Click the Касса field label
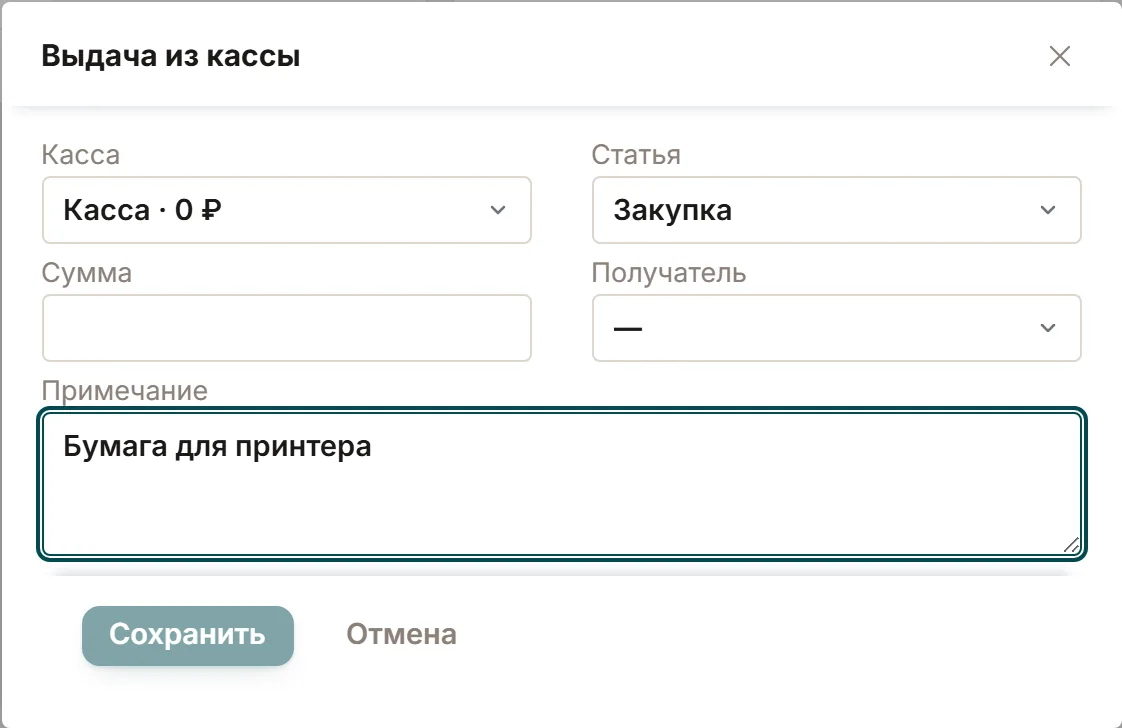Viewport: 1122px width, 728px height. (x=81, y=155)
